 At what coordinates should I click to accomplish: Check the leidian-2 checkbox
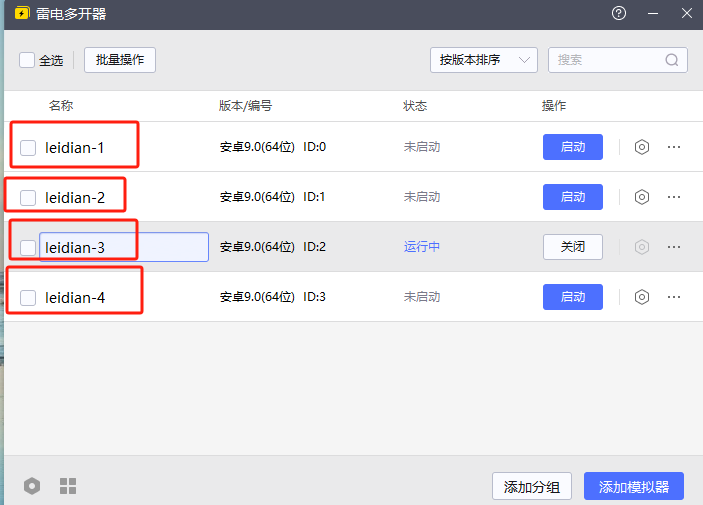(x=28, y=198)
